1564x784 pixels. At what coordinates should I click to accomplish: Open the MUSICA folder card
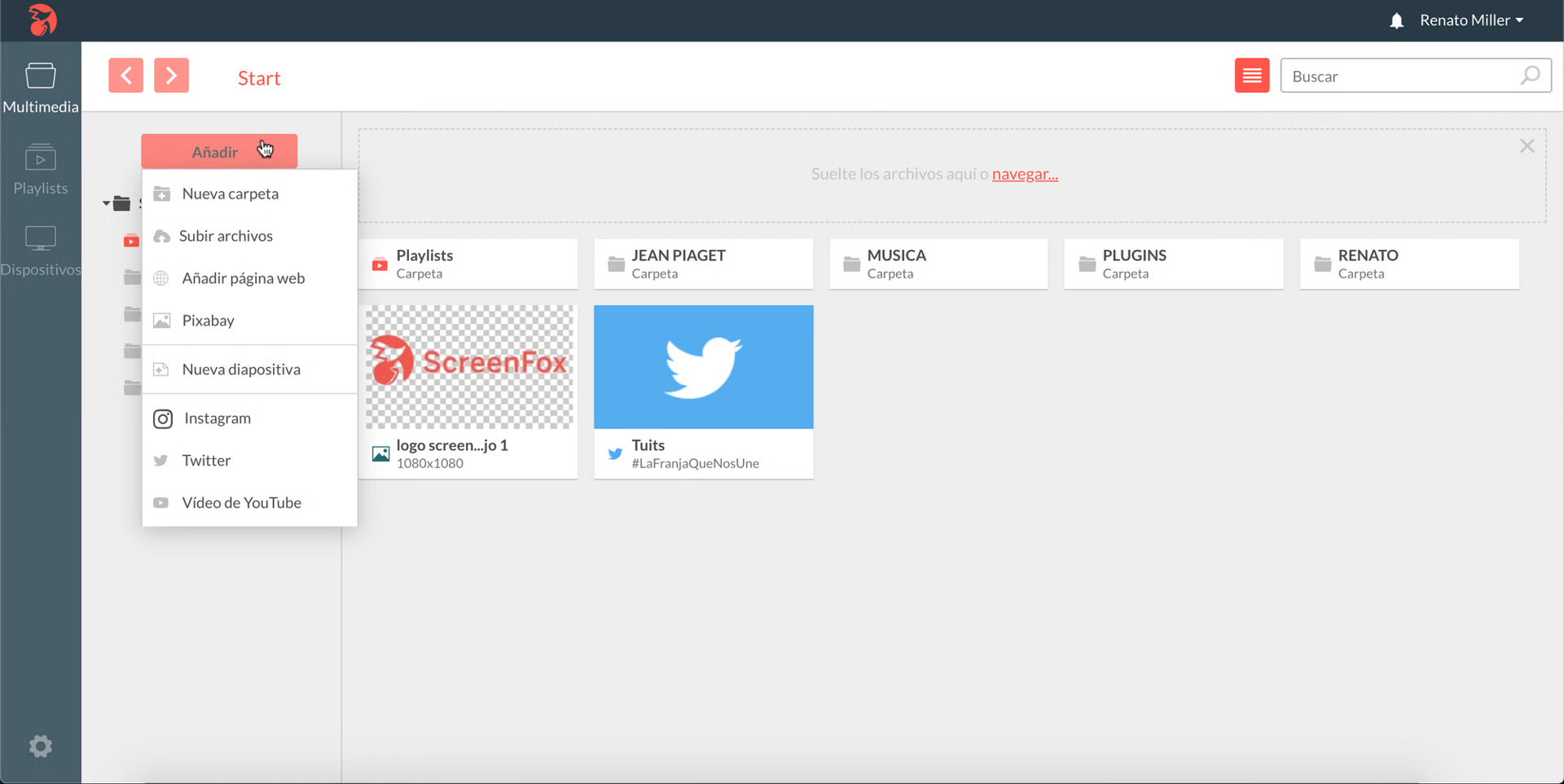click(938, 264)
